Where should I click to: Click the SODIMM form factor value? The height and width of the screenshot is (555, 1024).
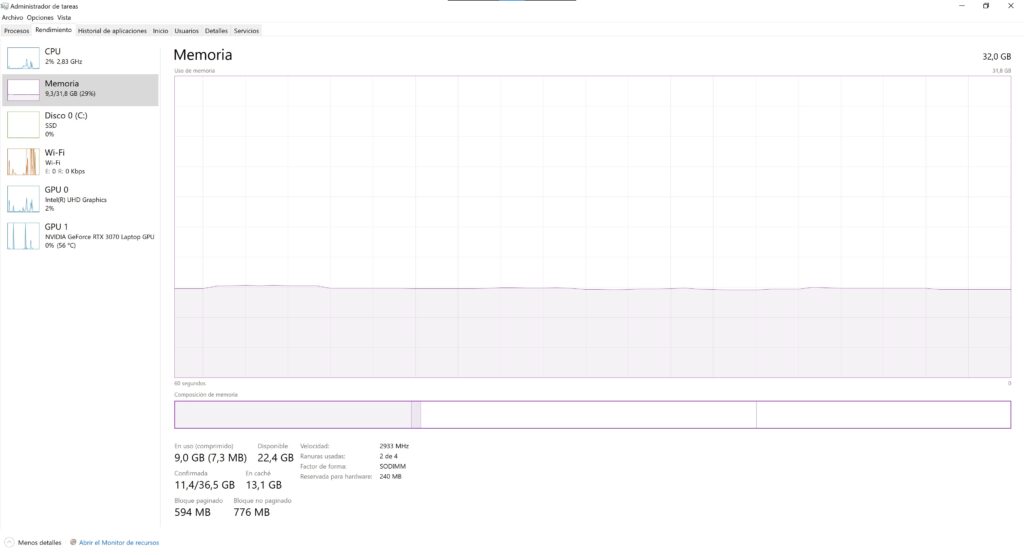(392, 466)
